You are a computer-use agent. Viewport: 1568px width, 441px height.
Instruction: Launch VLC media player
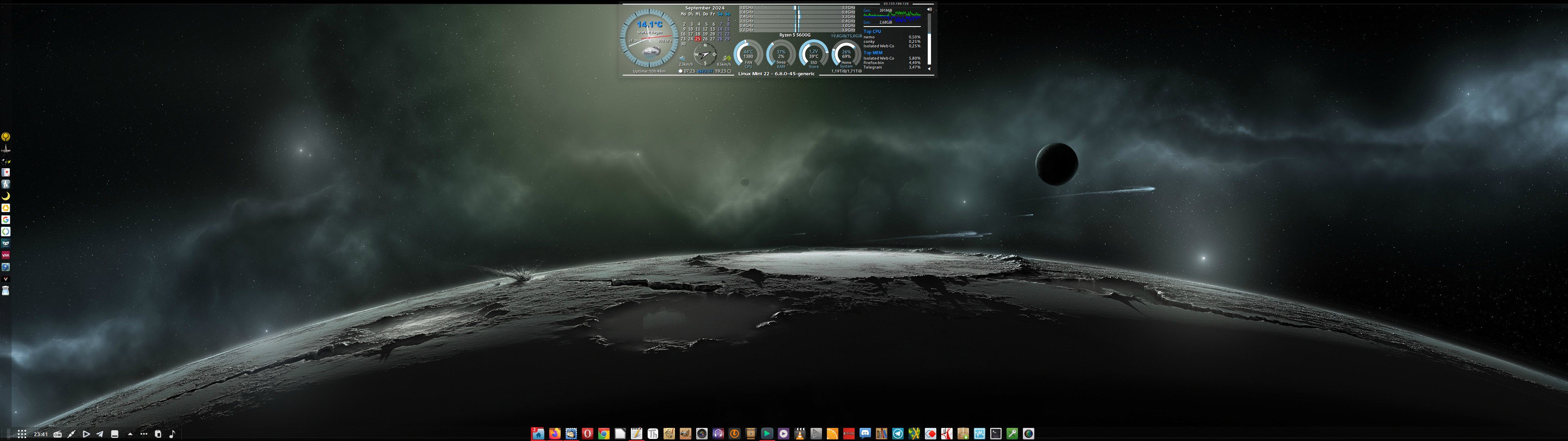click(x=800, y=434)
